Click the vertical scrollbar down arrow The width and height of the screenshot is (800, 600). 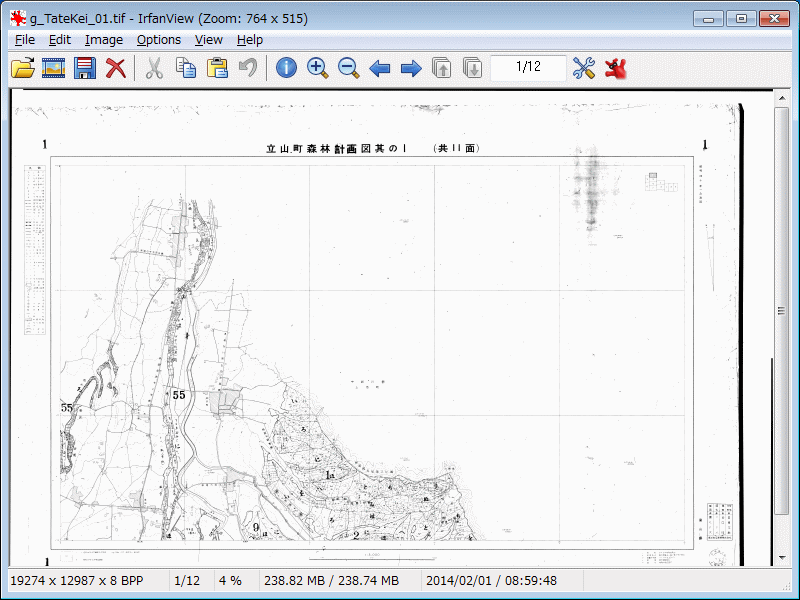(x=782, y=557)
